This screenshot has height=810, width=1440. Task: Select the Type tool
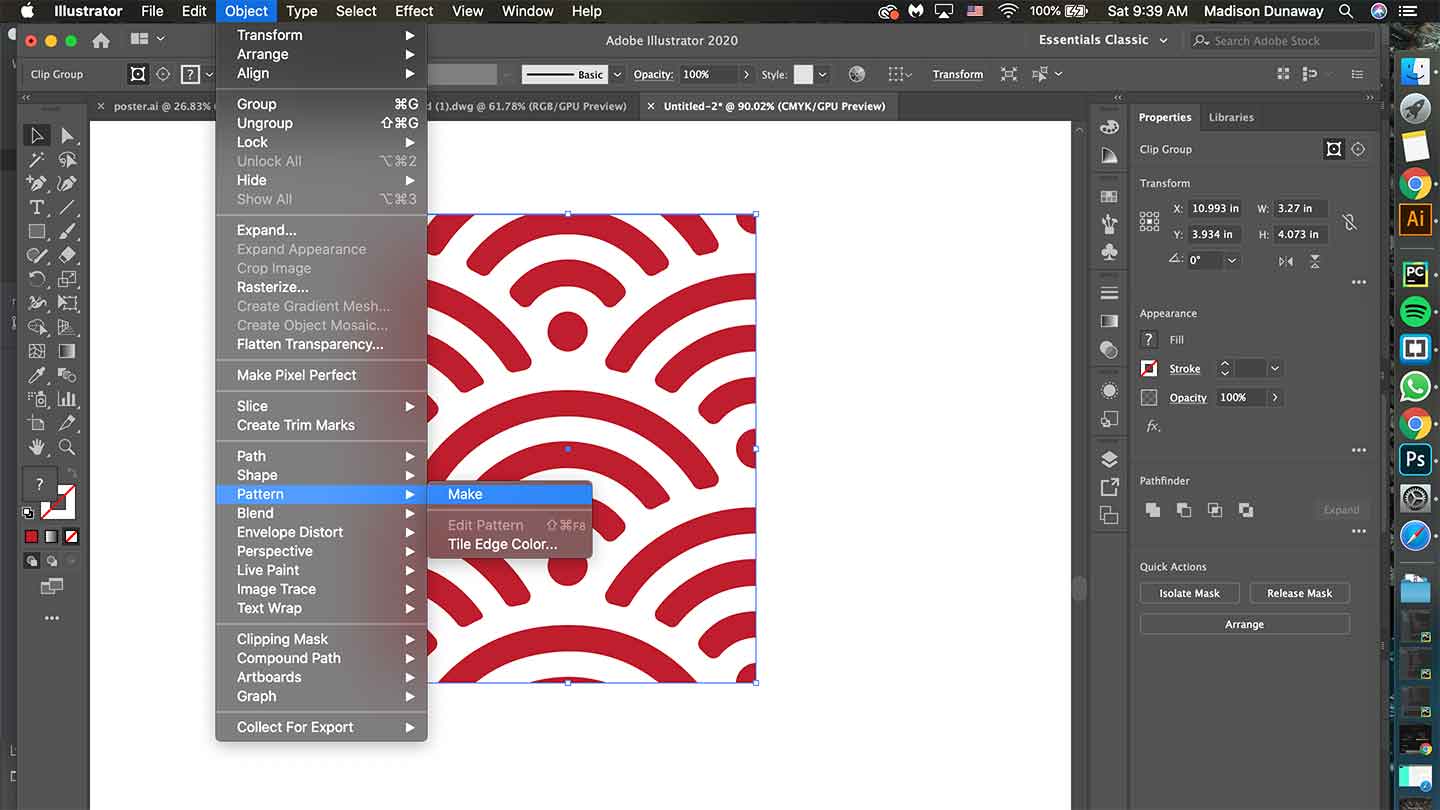tap(37, 208)
